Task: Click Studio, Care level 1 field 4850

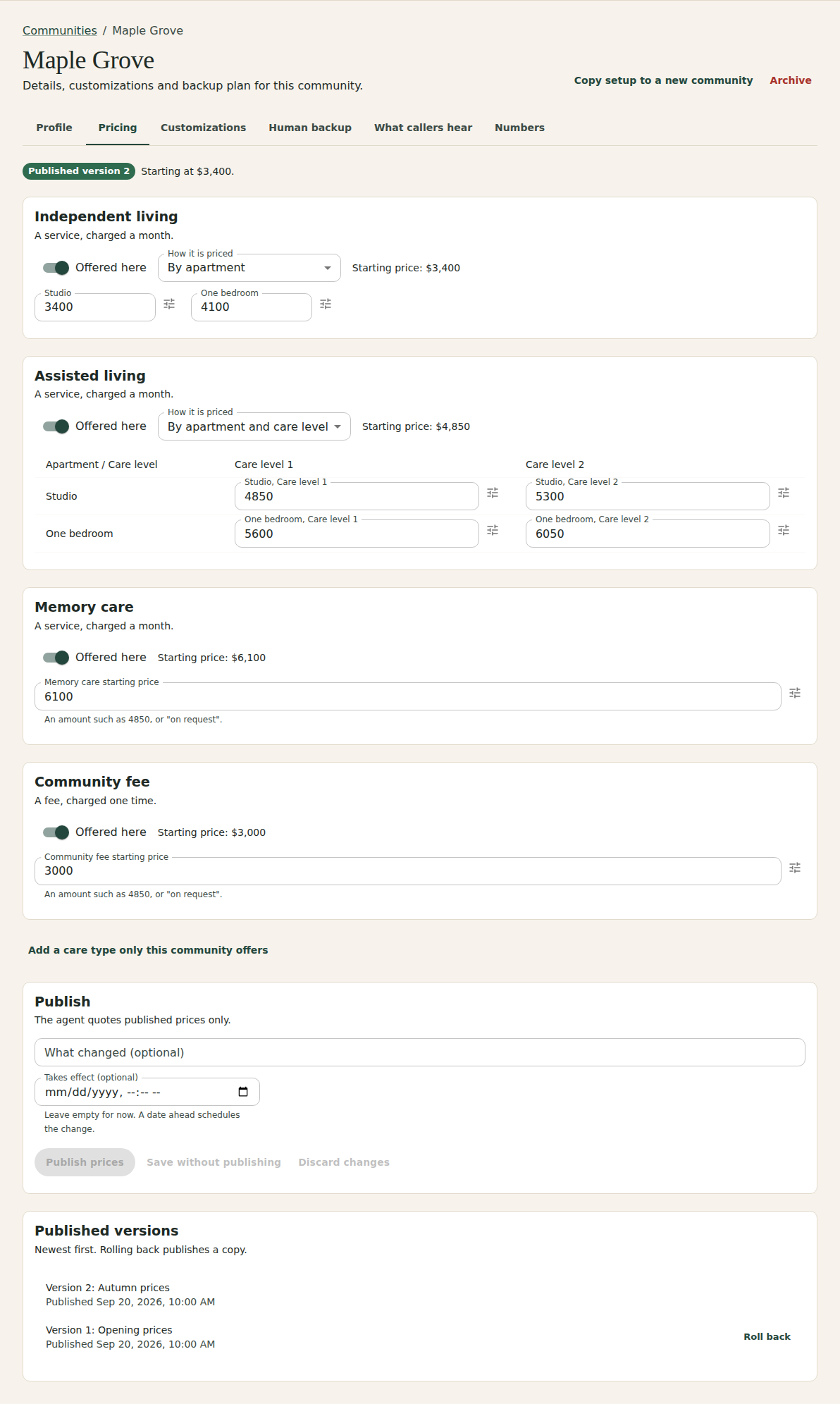Action: [357, 496]
